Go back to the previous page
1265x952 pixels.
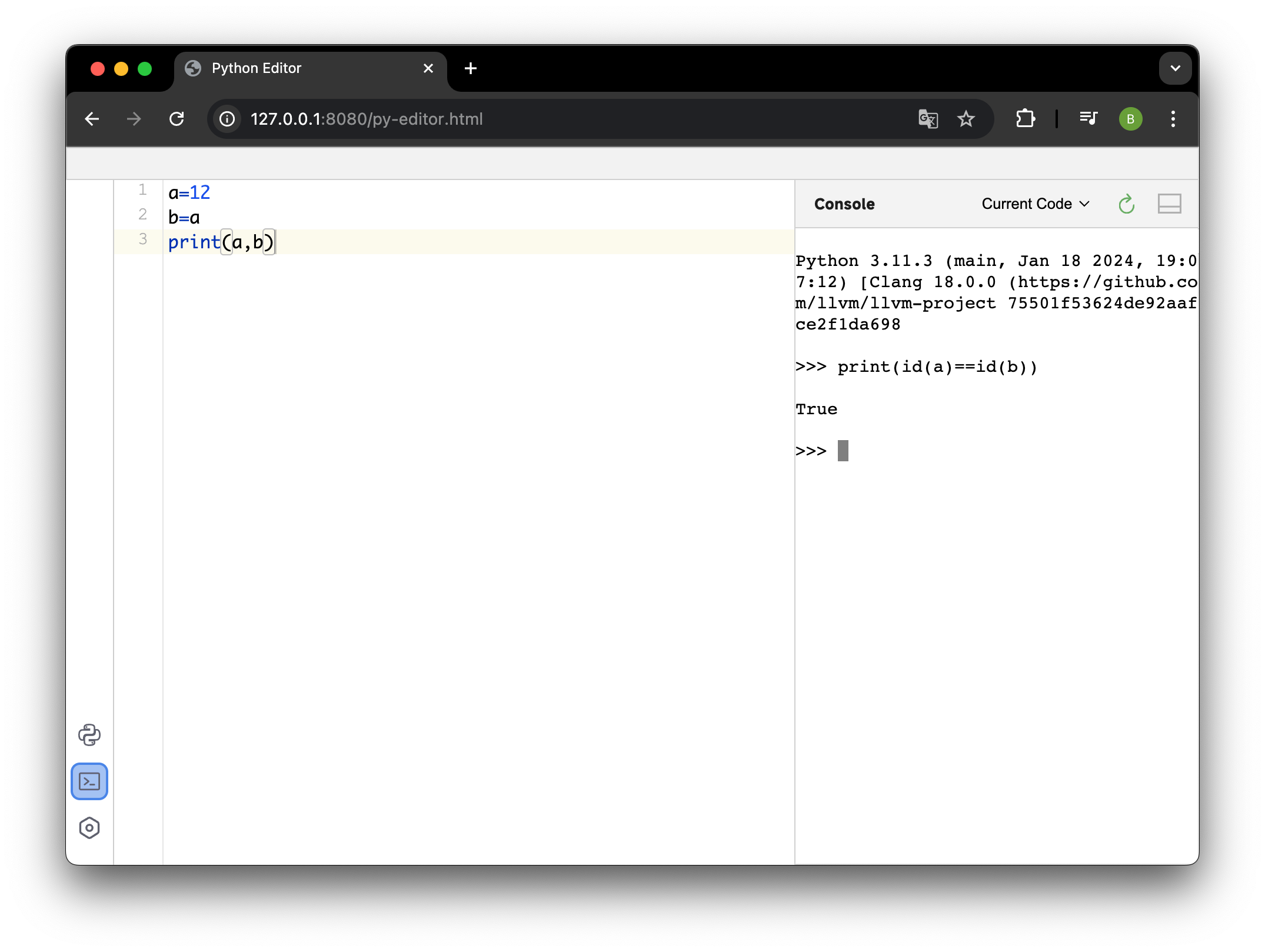click(92, 119)
